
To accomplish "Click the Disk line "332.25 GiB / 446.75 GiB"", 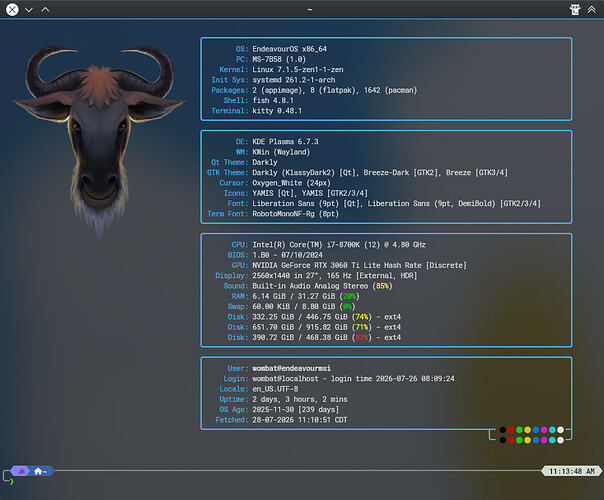I will pos(300,317).
